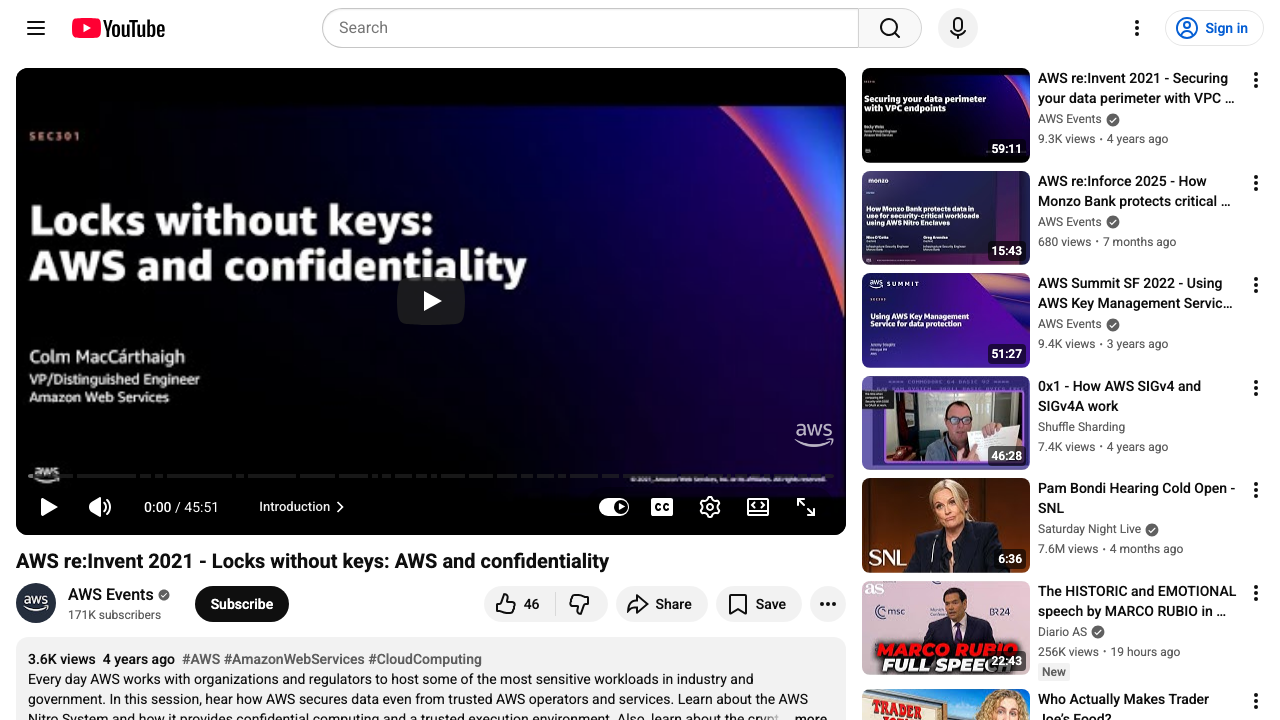
Task: Turn on closed captions
Action: [x=662, y=507]
